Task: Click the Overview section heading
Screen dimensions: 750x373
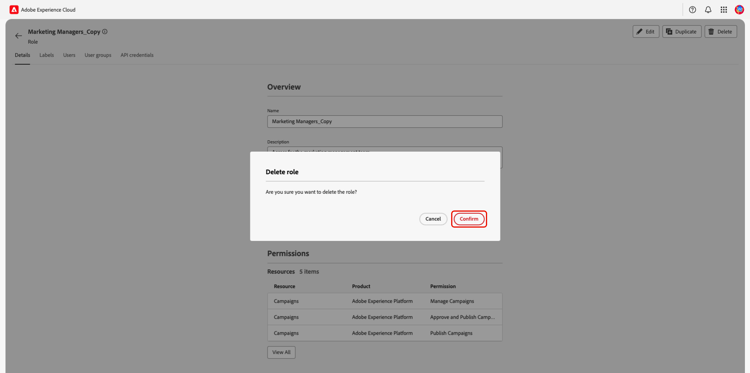Action: [284, 87]
